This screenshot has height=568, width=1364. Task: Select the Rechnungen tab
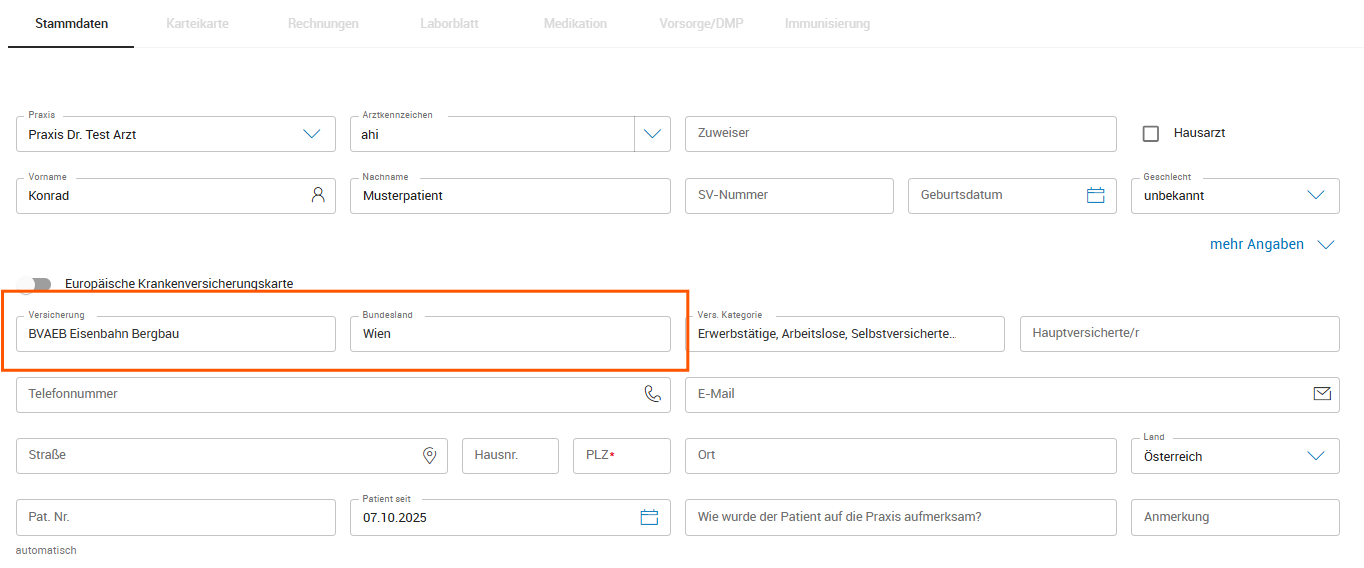[x=323, y=23]
